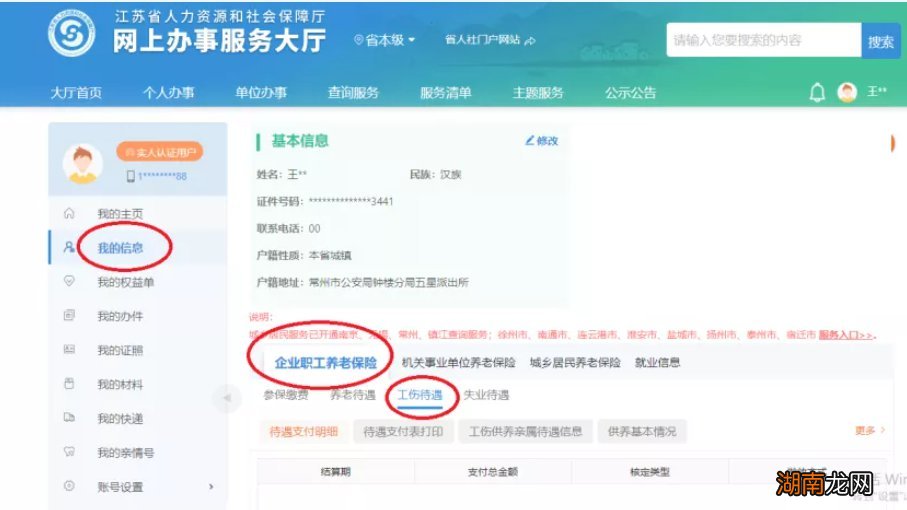The width and height of the screenshot is (907, 510).
Task: Click the document icon beside 我的办件
Action: tap(69, 315)
